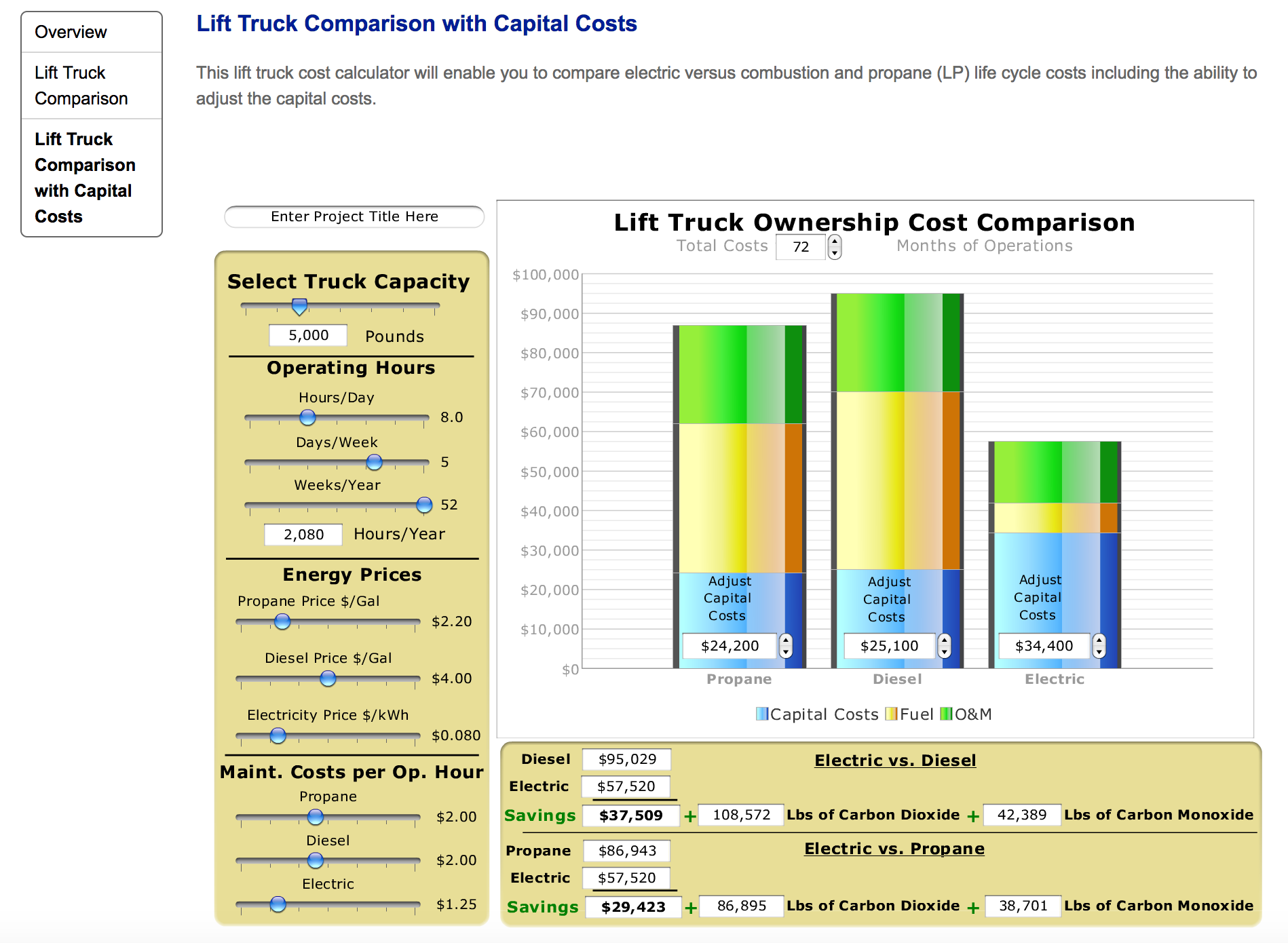This screenshot has height=943, width=1288.
Task: Click the Electric vs. Diesel savings value $37,509
Action: pos(631,815)
